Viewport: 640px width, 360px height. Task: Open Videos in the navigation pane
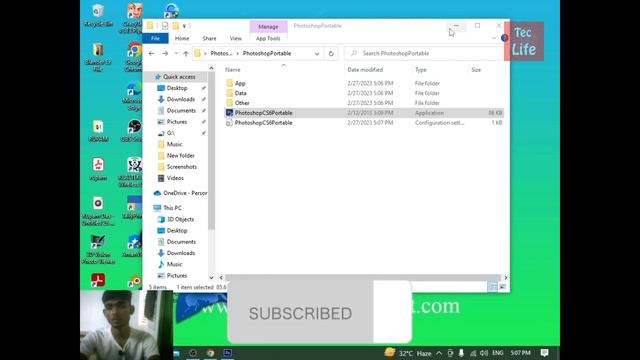(175, 178)
